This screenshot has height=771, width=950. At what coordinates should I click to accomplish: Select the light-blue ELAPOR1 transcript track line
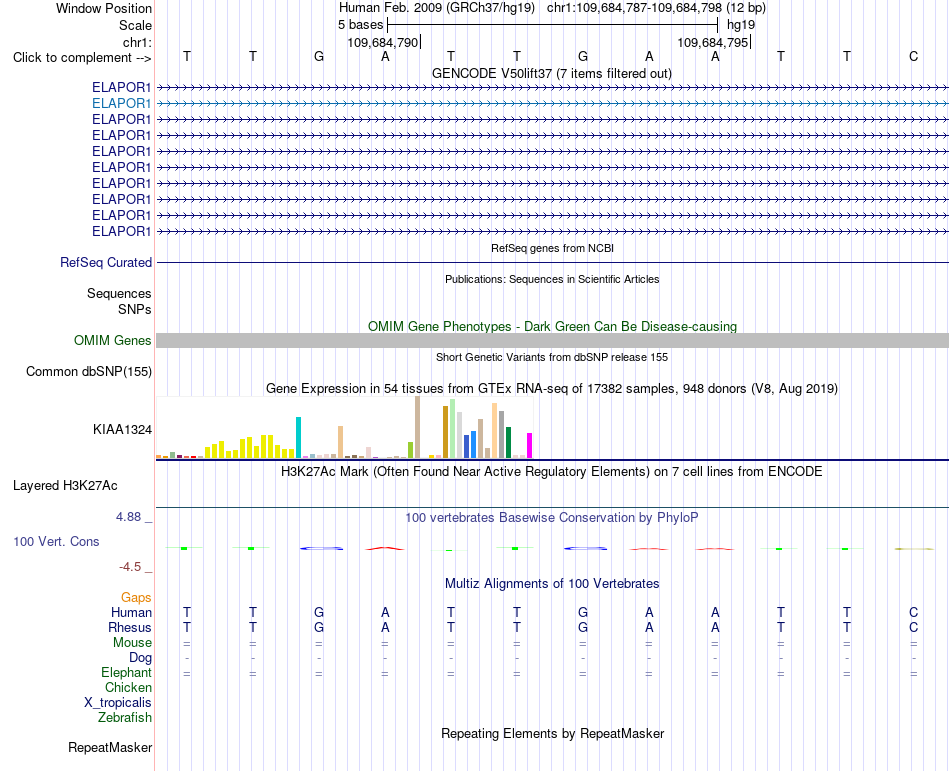pos(552,104)
